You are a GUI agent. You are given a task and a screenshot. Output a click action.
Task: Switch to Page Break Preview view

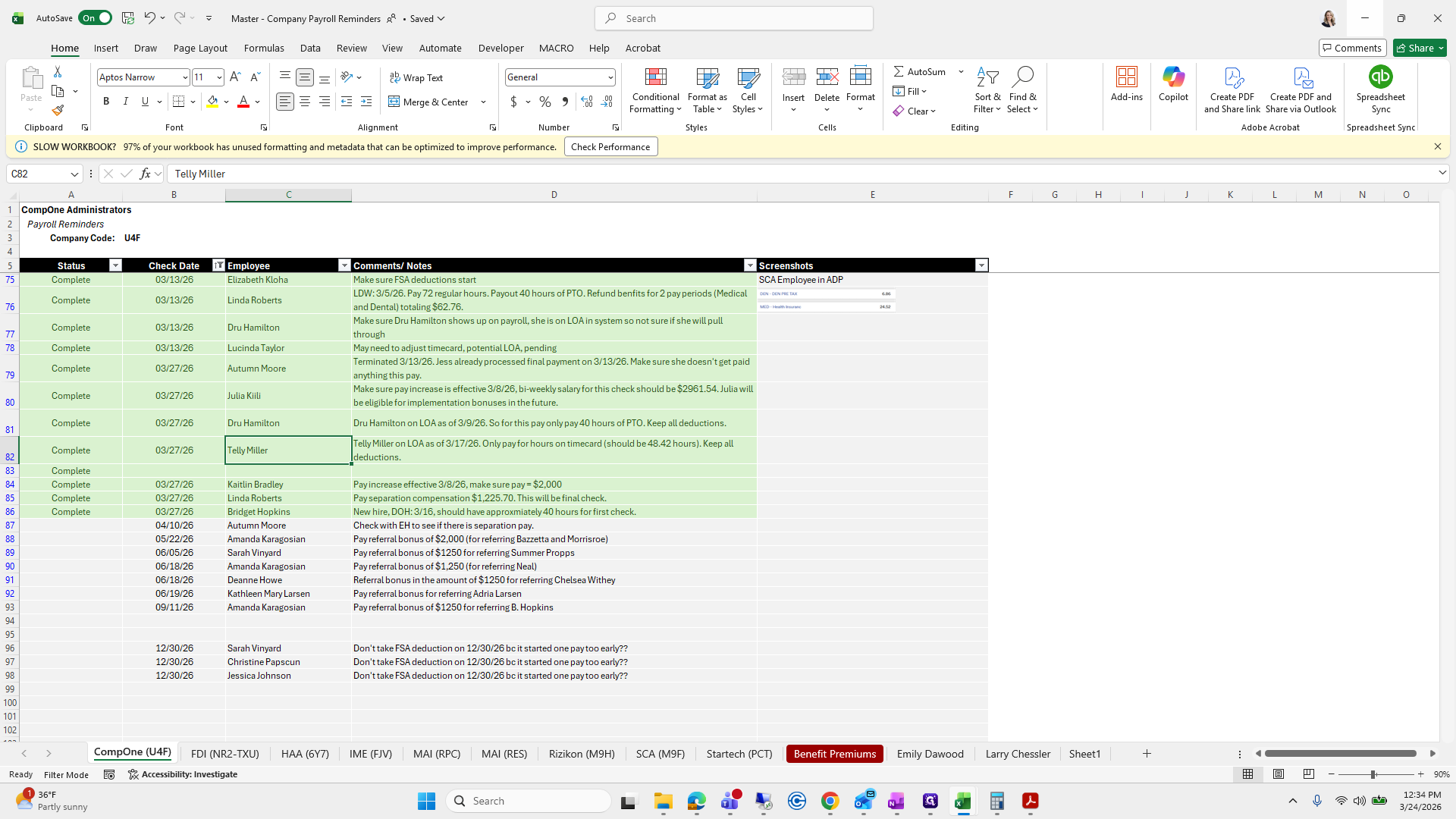pos(1308,774)
